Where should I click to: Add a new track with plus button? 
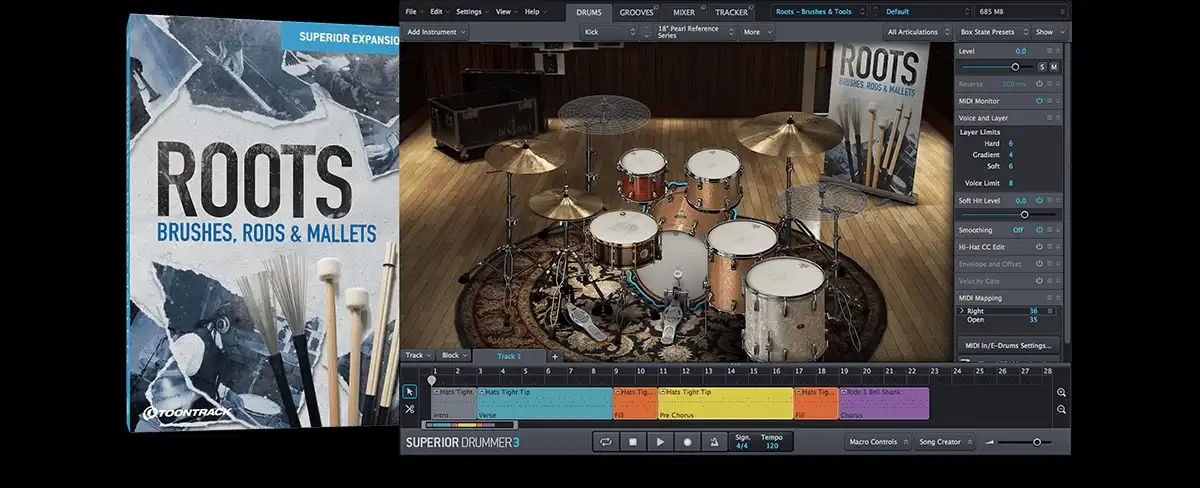pos(555,356)
